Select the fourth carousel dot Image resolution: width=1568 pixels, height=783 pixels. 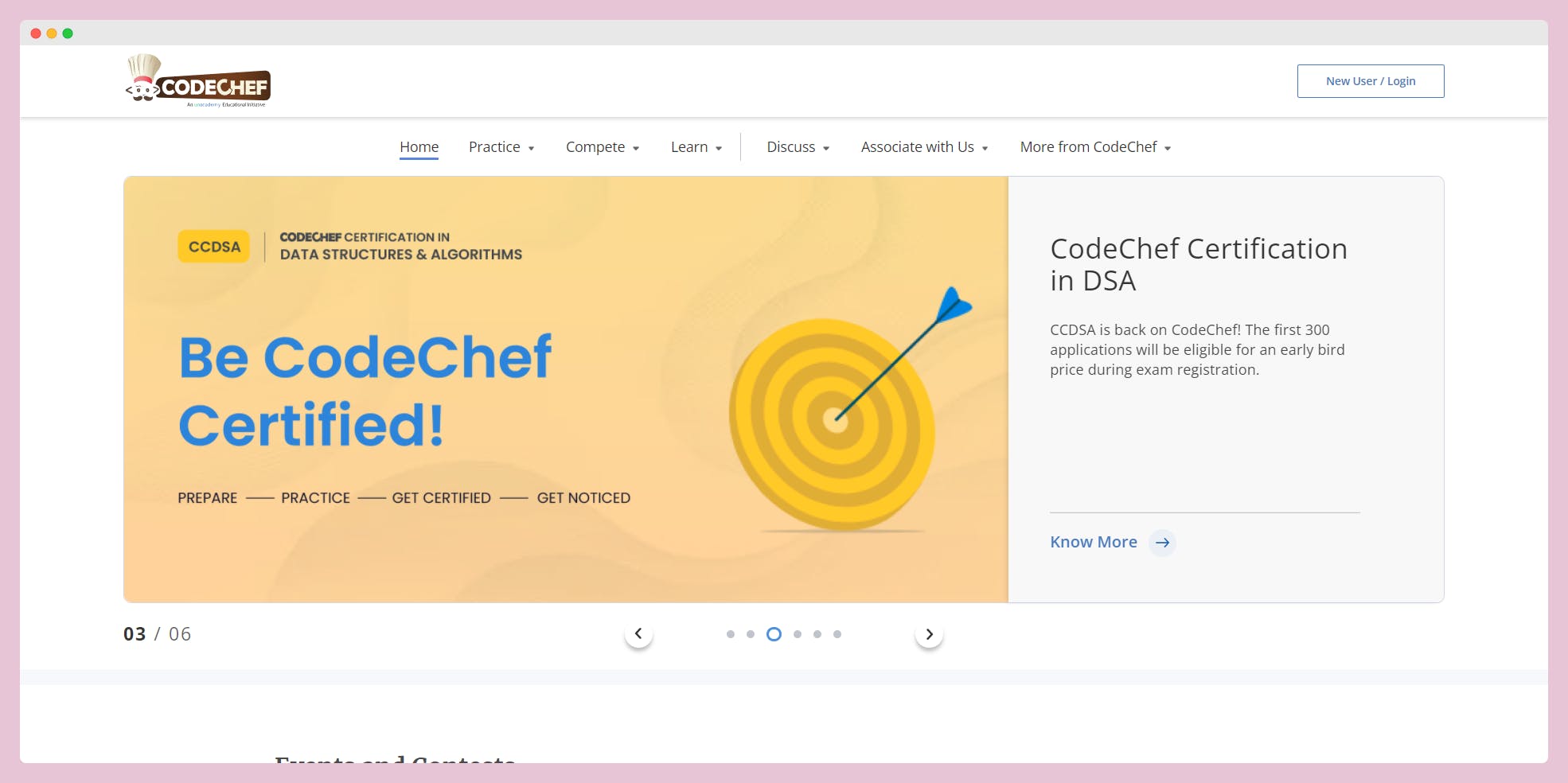point(798,634)
